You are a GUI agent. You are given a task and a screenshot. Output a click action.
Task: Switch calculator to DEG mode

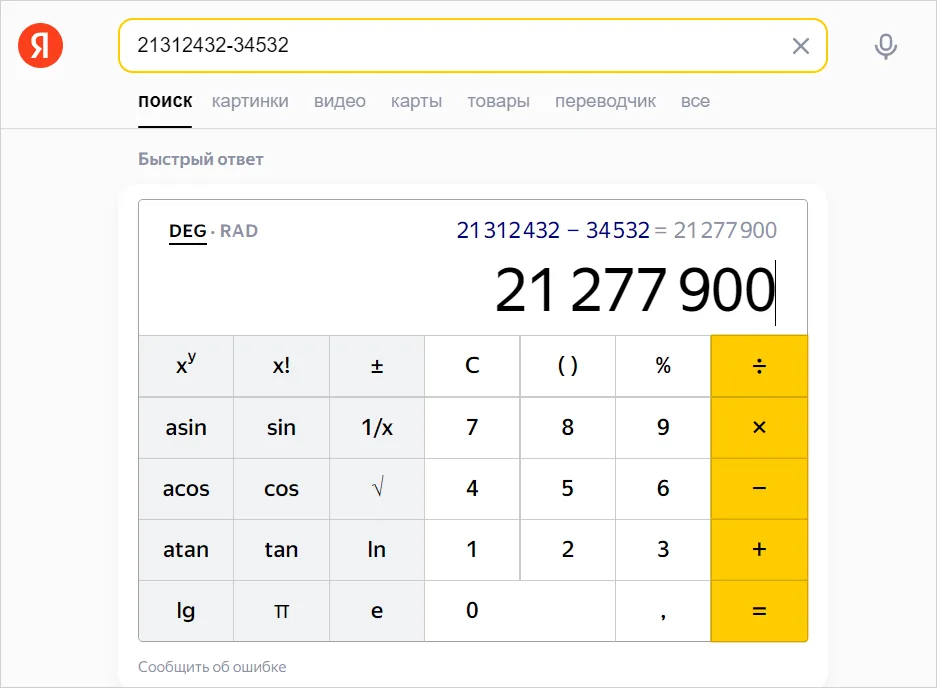(x=187, y=231)
